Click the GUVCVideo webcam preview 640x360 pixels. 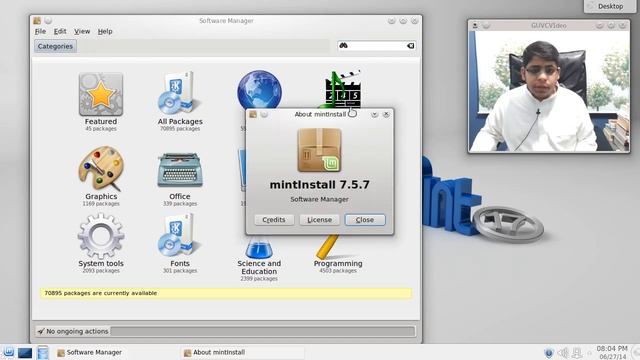(x=549, y=91)
